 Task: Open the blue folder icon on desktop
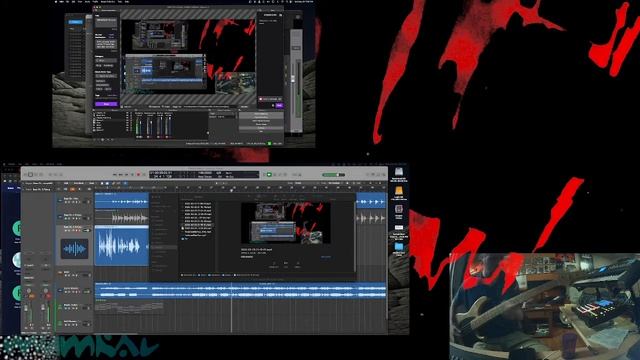pos(399,247)
